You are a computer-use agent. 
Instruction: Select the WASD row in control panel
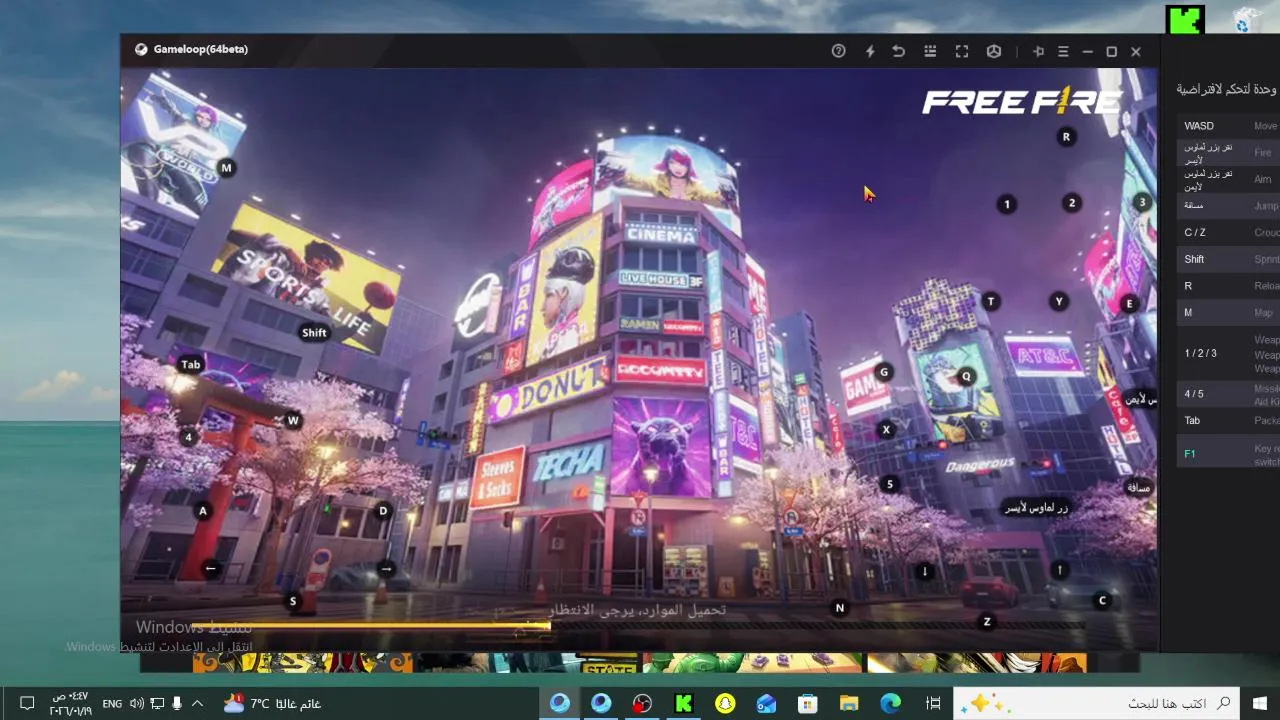pyautogui.click(x=1228, y=126)
